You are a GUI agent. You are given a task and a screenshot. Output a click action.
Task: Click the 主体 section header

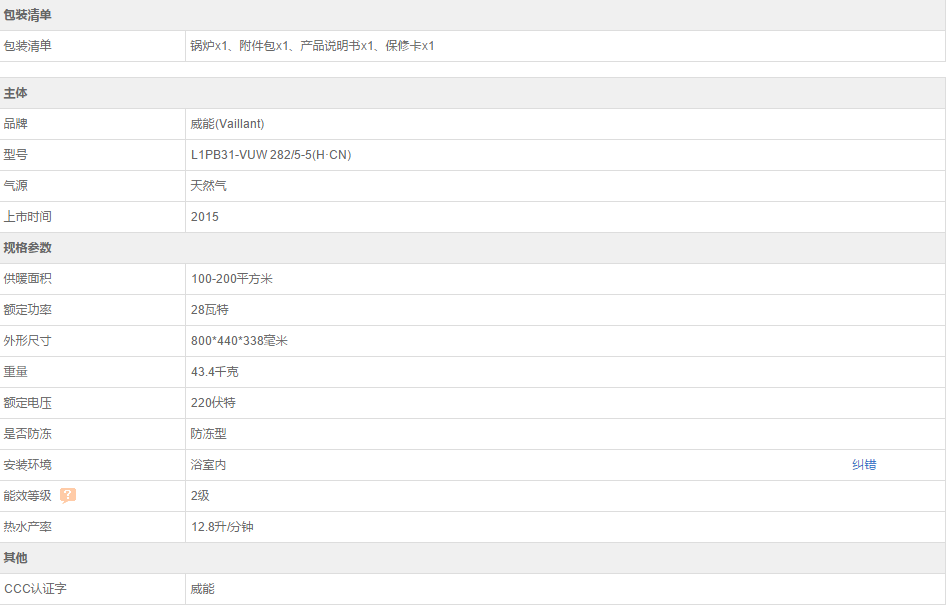point(16,93)
